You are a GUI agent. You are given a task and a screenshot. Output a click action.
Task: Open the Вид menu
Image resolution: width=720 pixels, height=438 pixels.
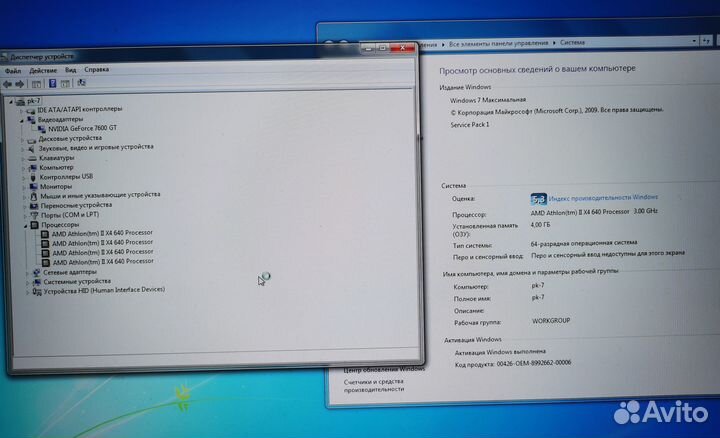pyautogui.click(x=70, y=70)
